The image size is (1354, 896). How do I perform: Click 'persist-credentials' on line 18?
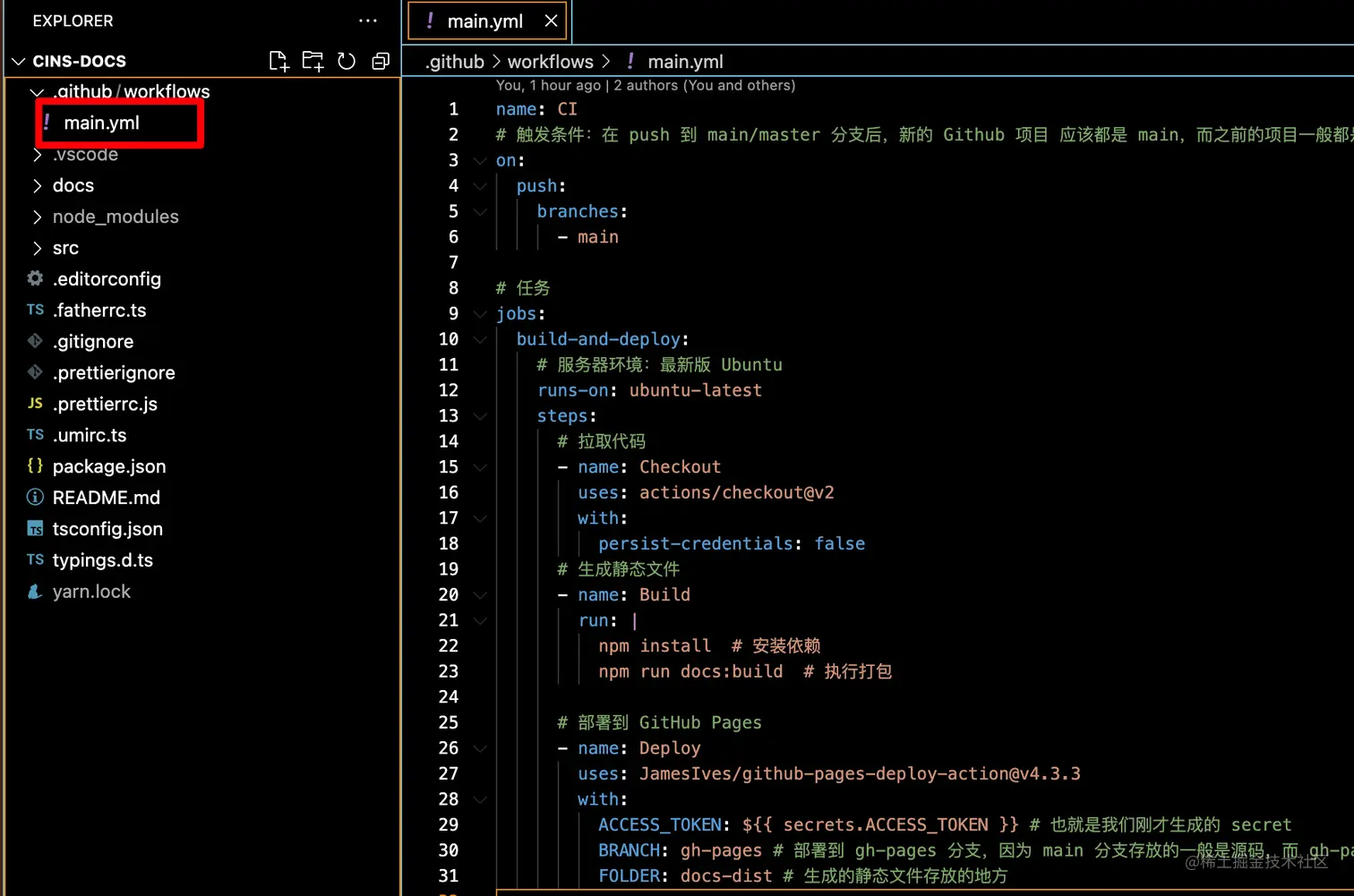coord(696,543)
